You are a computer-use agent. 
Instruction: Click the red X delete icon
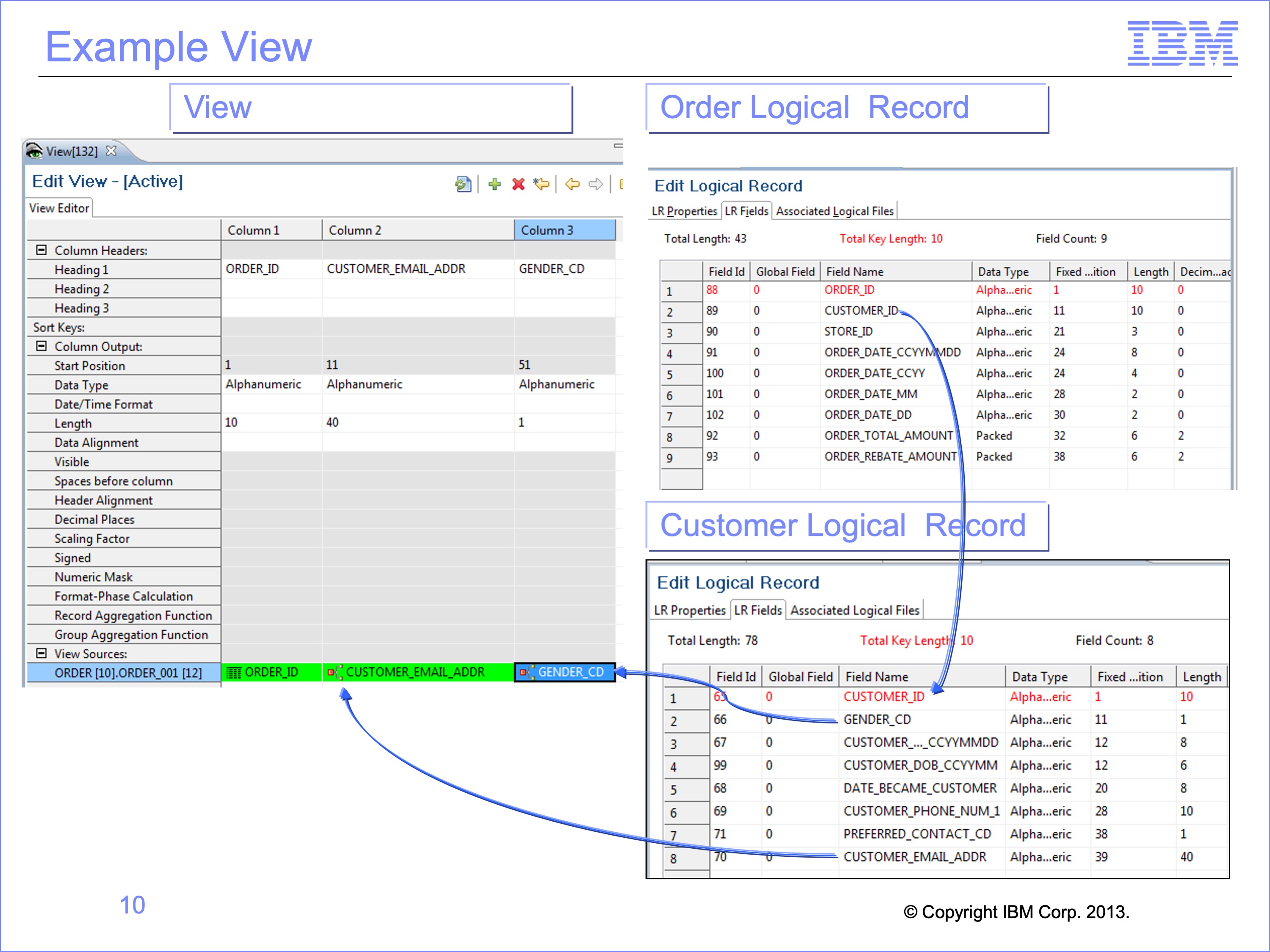(x=518, y=184)
